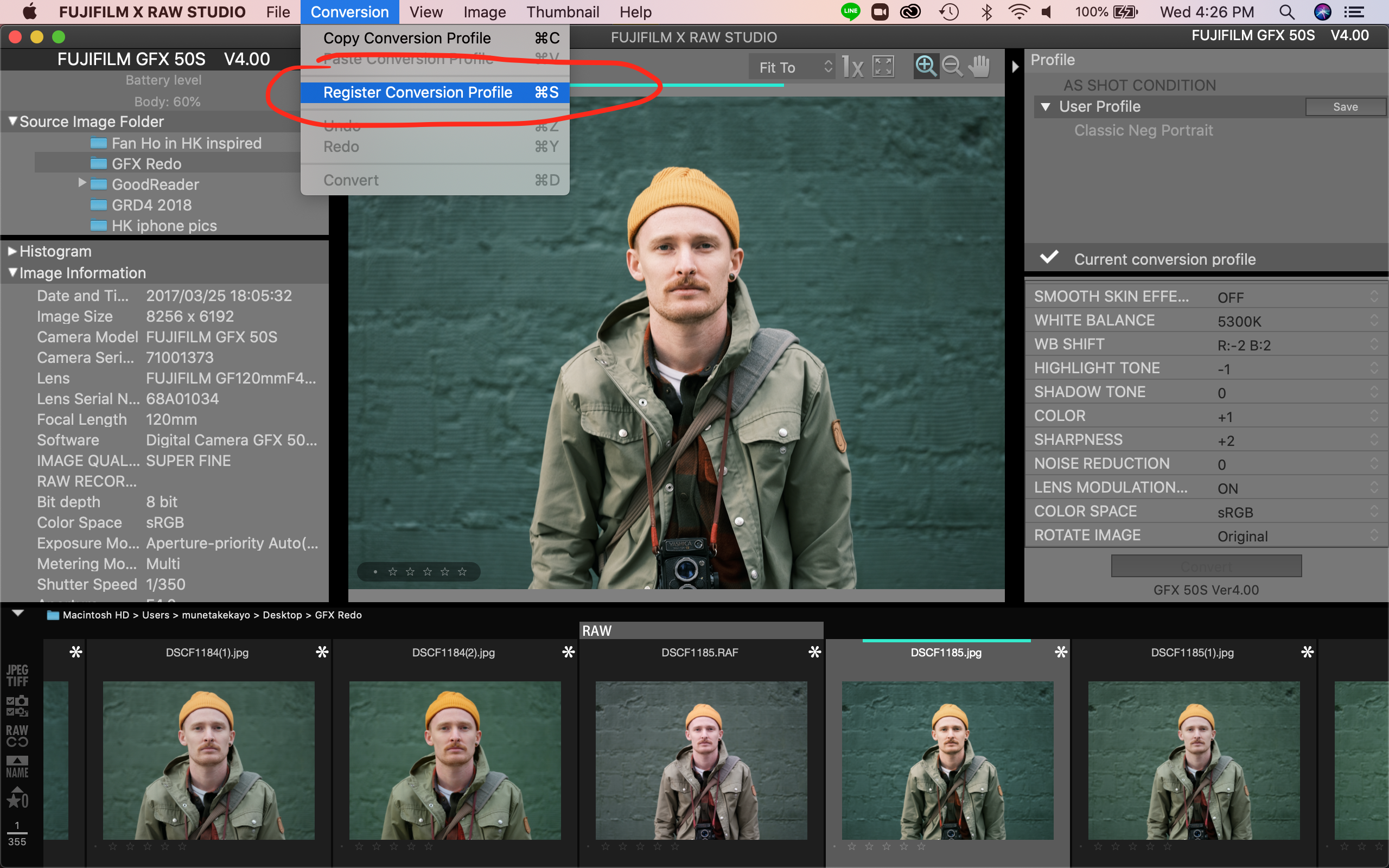
Task: Open the Apple menu
Action: pos(29,11)
